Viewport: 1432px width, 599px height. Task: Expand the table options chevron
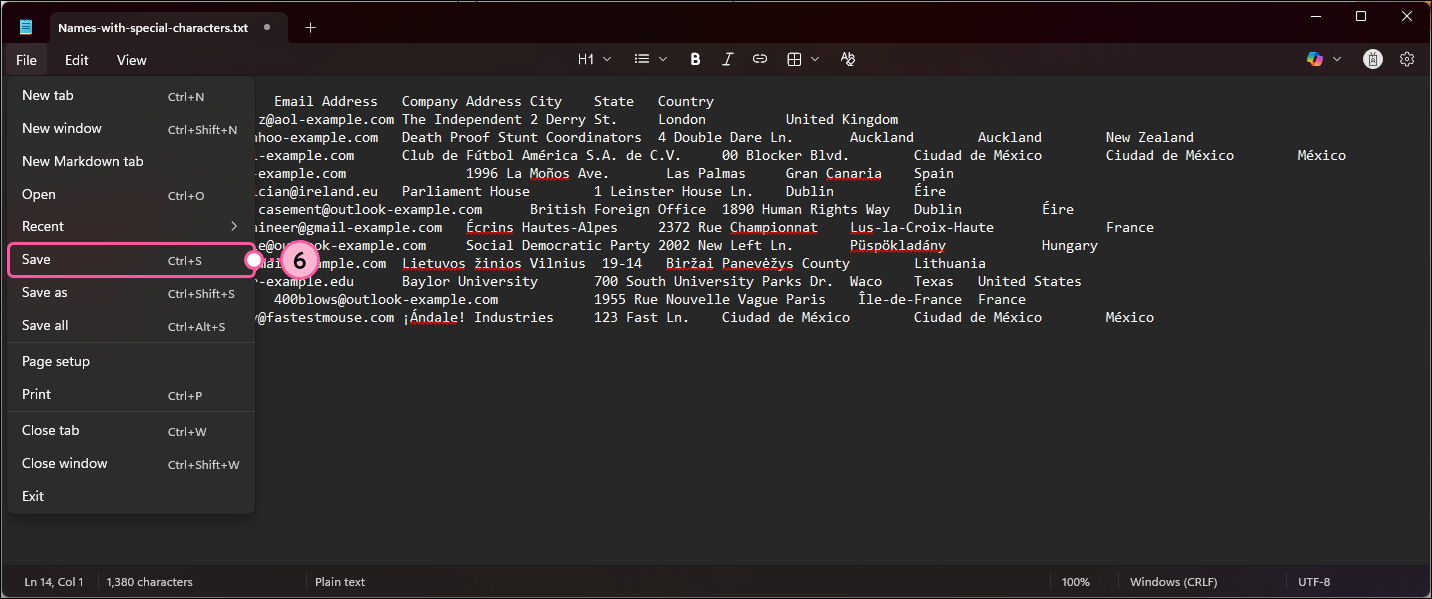pos(814,58)
